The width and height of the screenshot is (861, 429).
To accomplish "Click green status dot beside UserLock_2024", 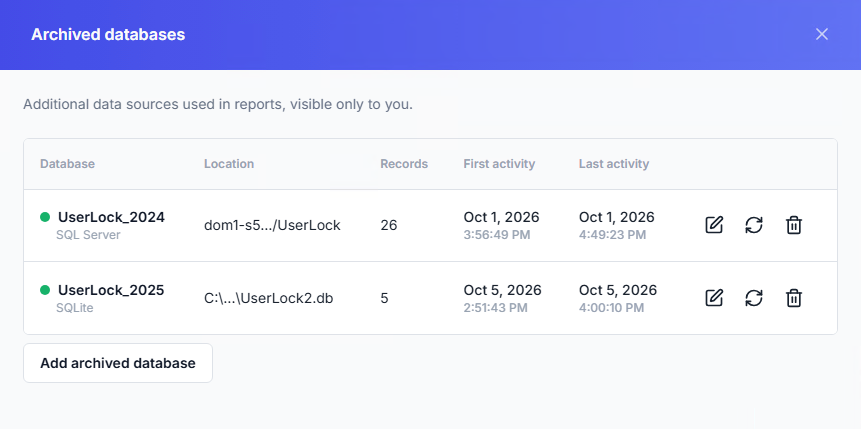I will point(45,218).
